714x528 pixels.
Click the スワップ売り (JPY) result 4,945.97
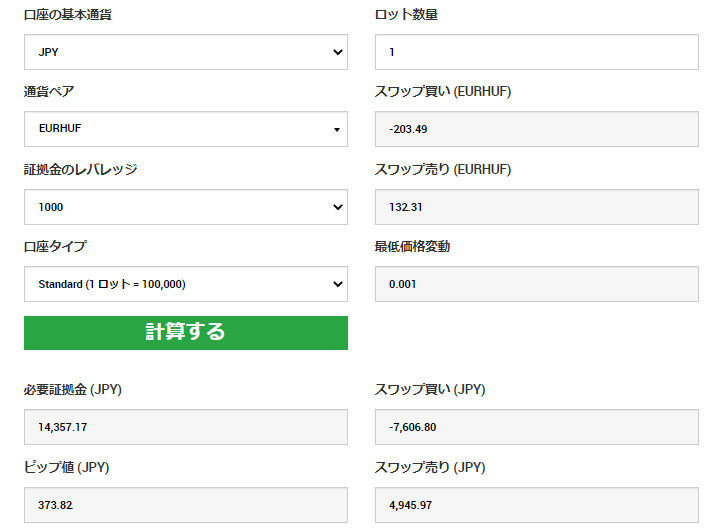(x=537, y=505)
